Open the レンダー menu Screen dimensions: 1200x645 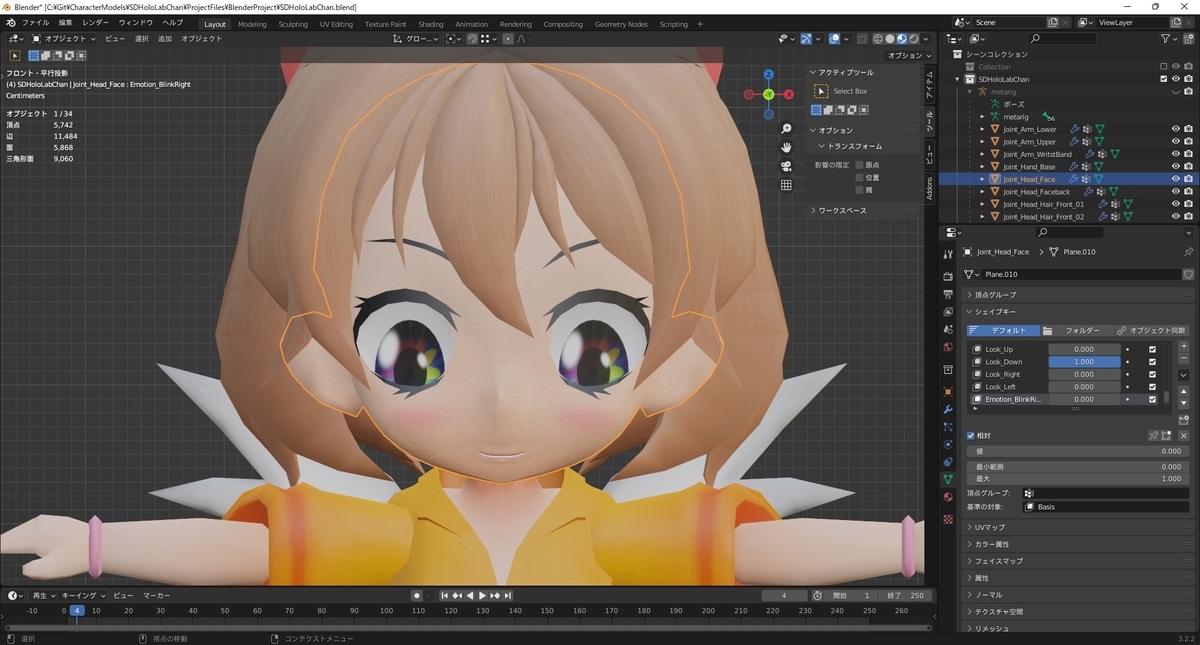point(96,23)
